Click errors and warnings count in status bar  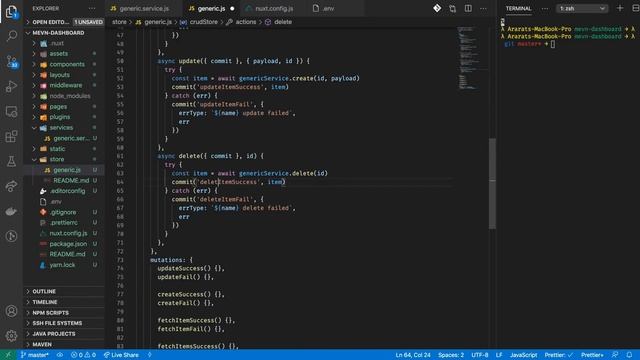coord(83,355)
